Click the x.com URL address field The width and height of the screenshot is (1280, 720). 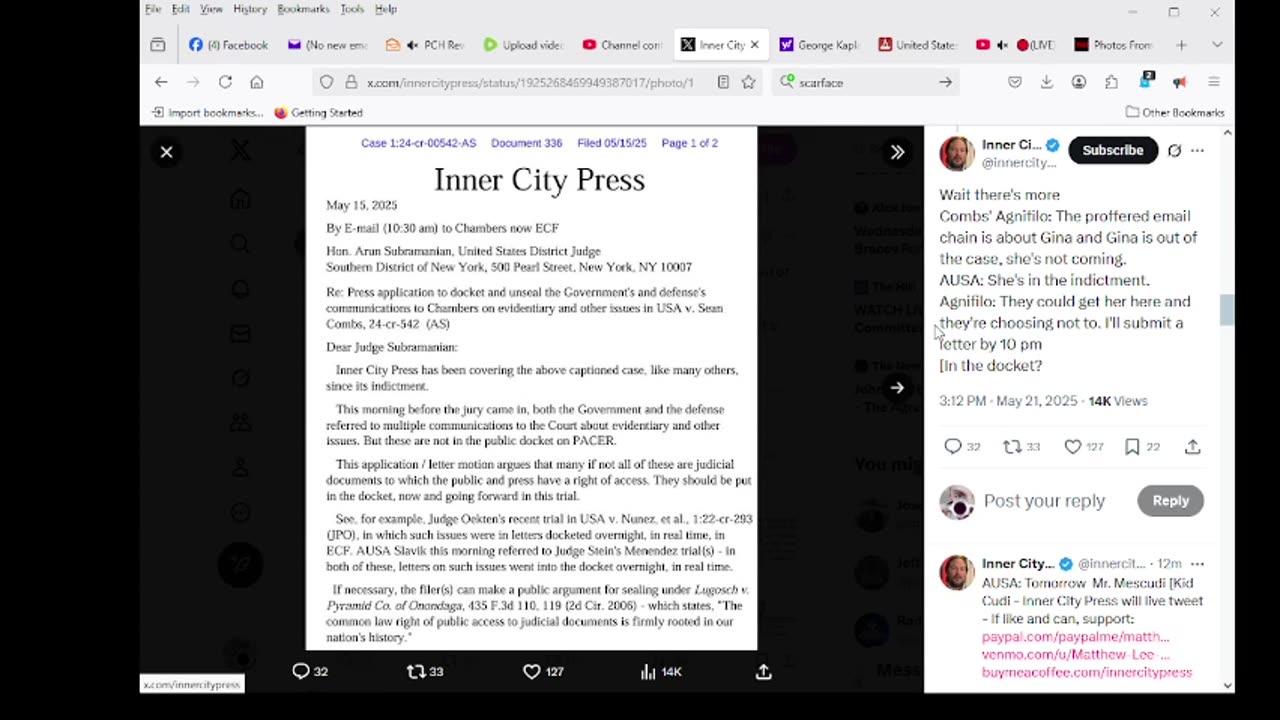[530, 83]
